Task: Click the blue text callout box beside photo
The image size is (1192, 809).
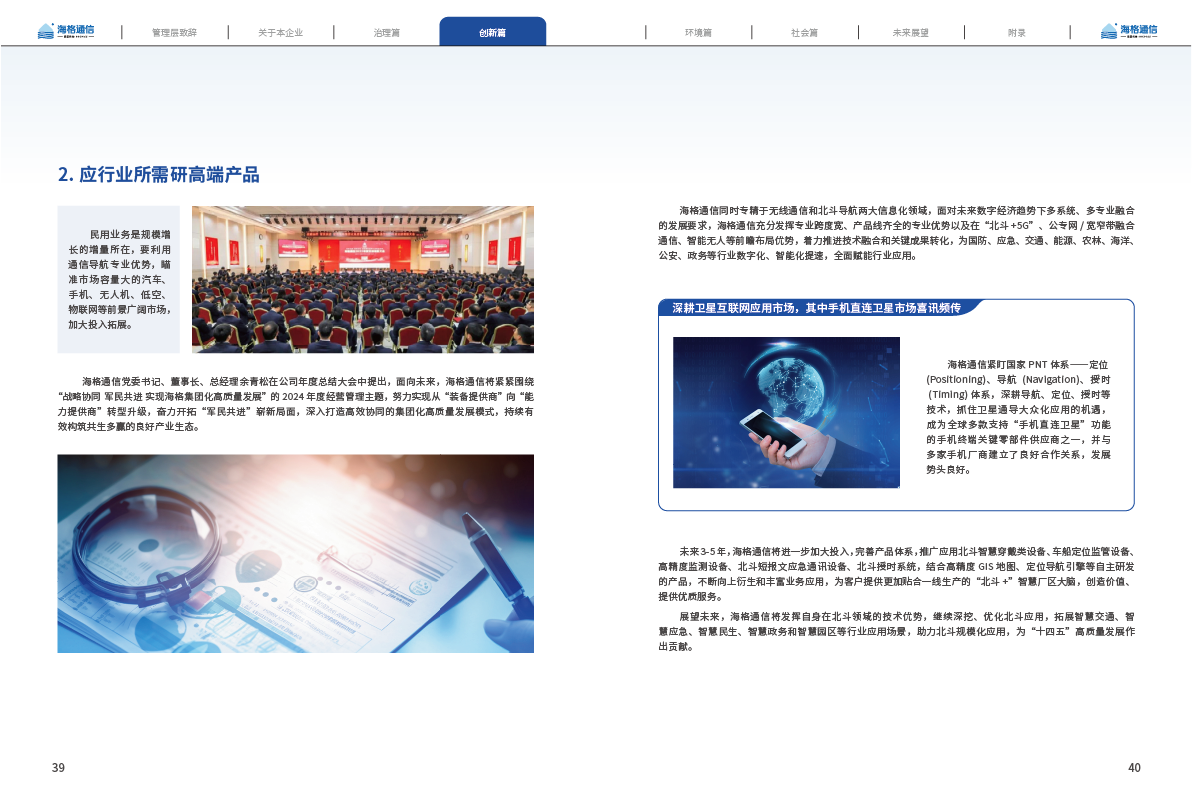Action: [118, 279]
